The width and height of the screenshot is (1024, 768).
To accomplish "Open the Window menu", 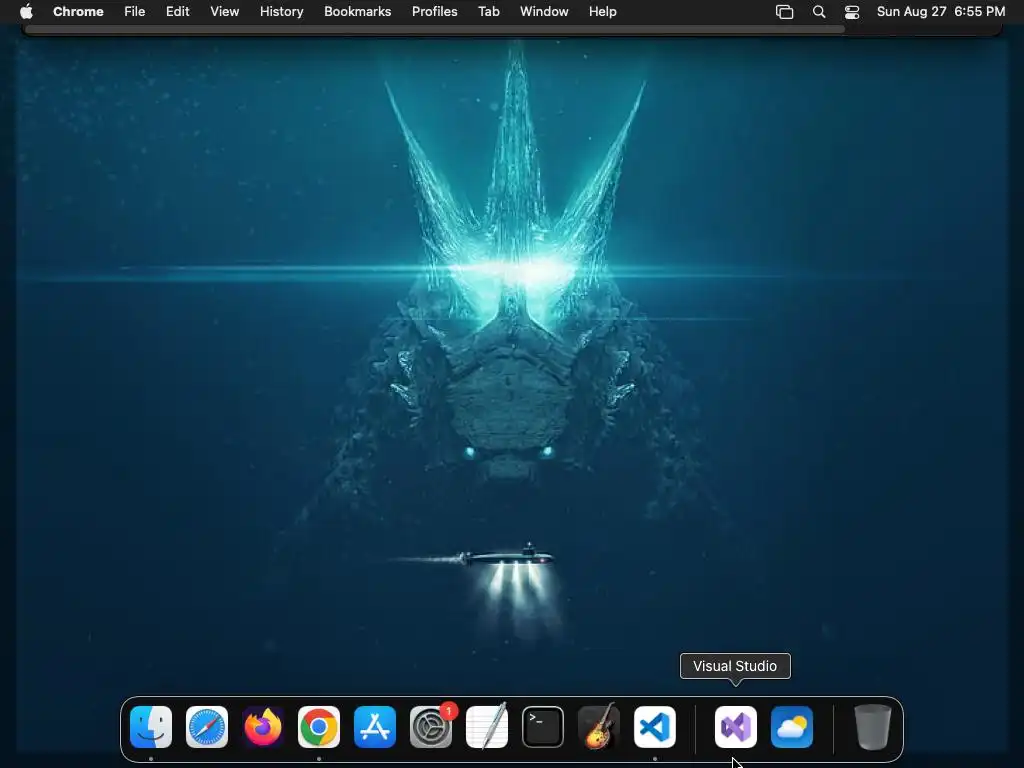I will pyautogui.click(x=544, y=12).
